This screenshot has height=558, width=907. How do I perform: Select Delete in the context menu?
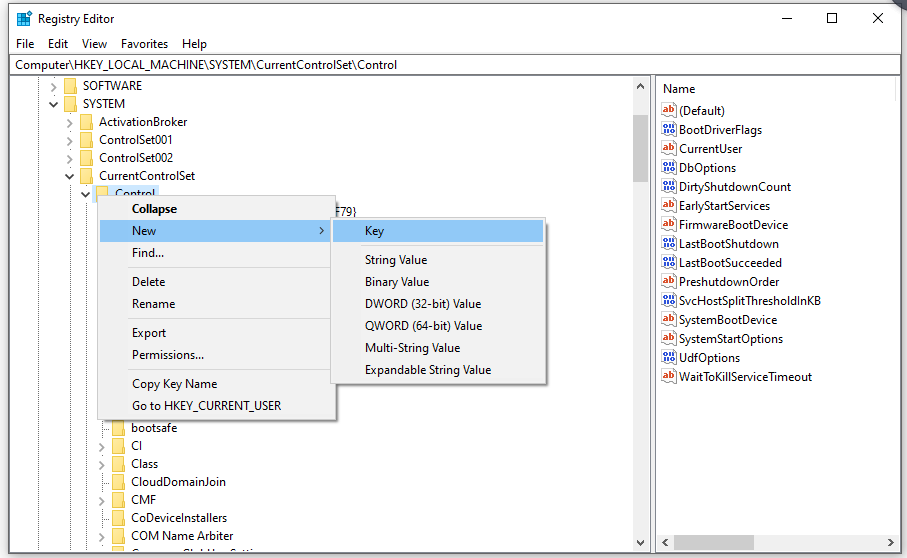tap(215, 282)
